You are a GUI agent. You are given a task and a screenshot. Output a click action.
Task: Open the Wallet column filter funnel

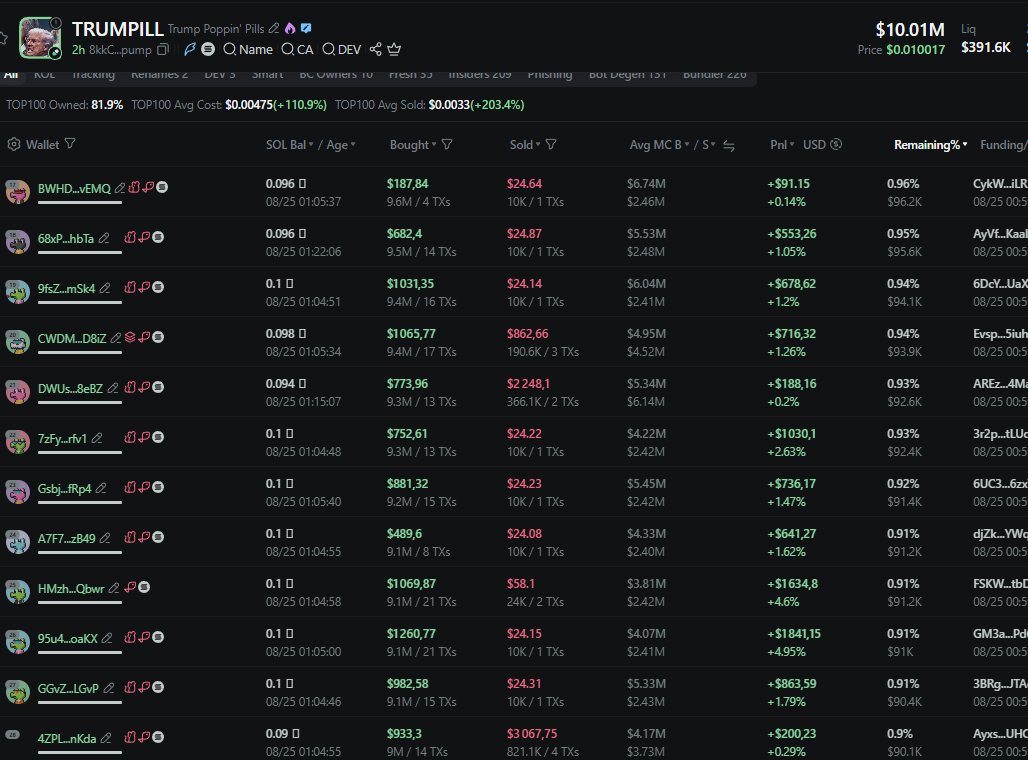70,144
